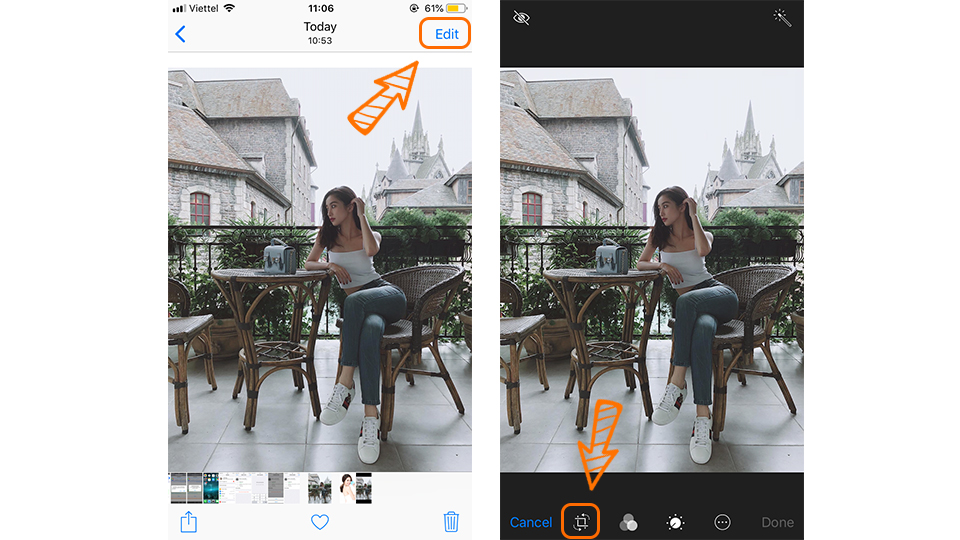Open the filters three-circles tool
The height and width of the screenshot is (540, 960).
pos(628,522)
